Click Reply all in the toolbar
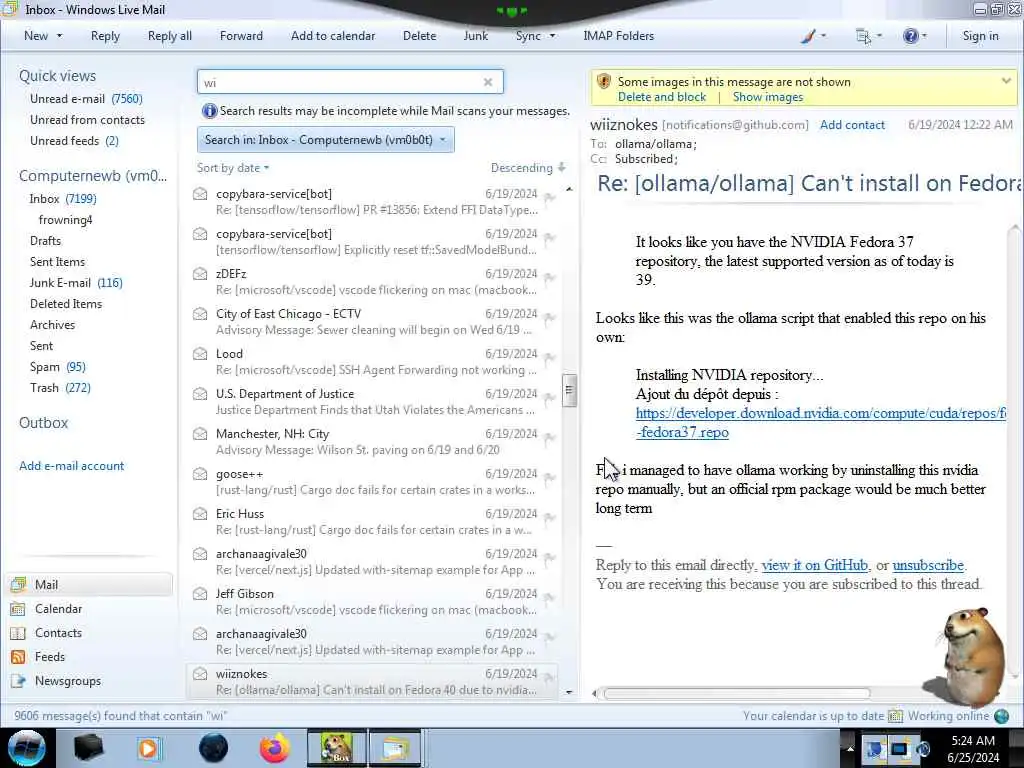The height and width of the screenshot is (768, 1024). [170, 36]
